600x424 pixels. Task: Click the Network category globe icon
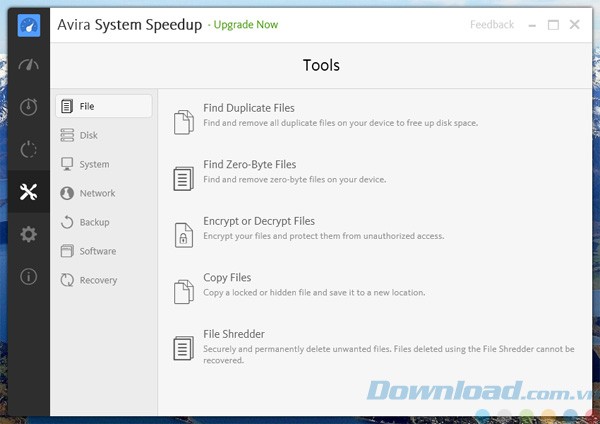[67, 193]
